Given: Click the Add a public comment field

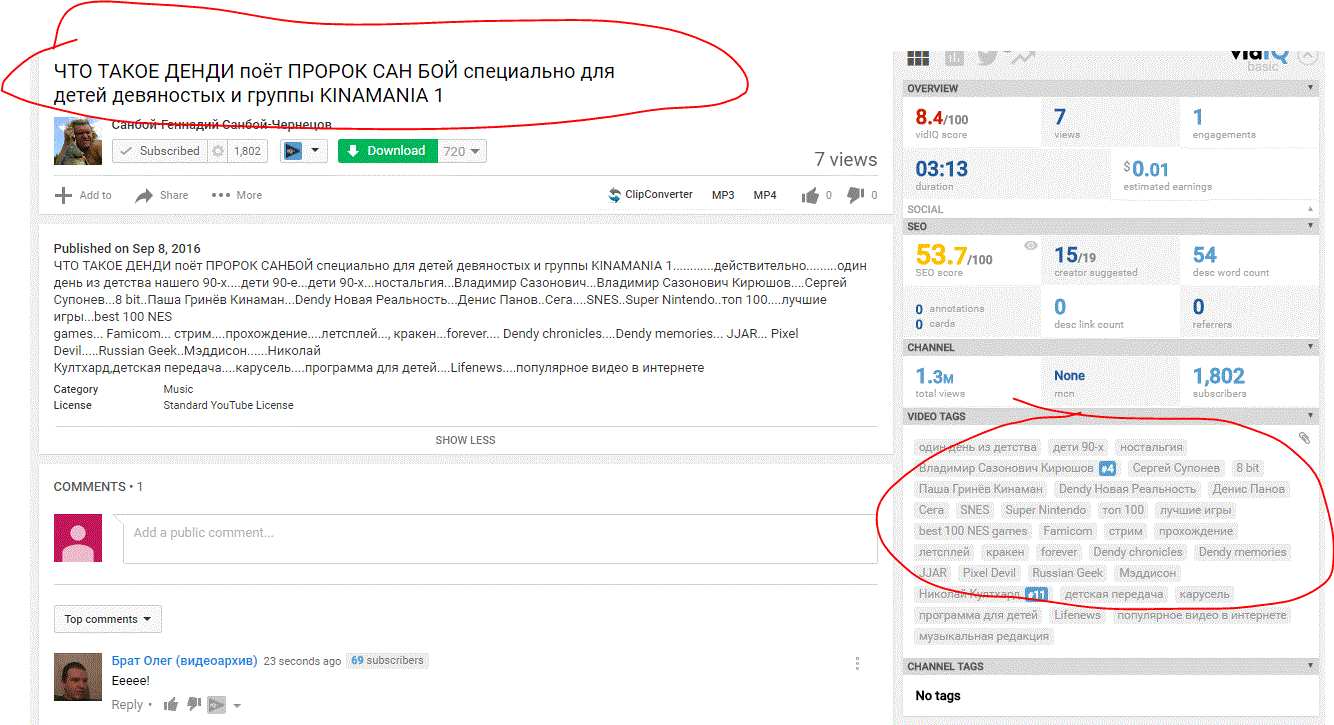Looking at the screenshot, I should click(500, 538).
